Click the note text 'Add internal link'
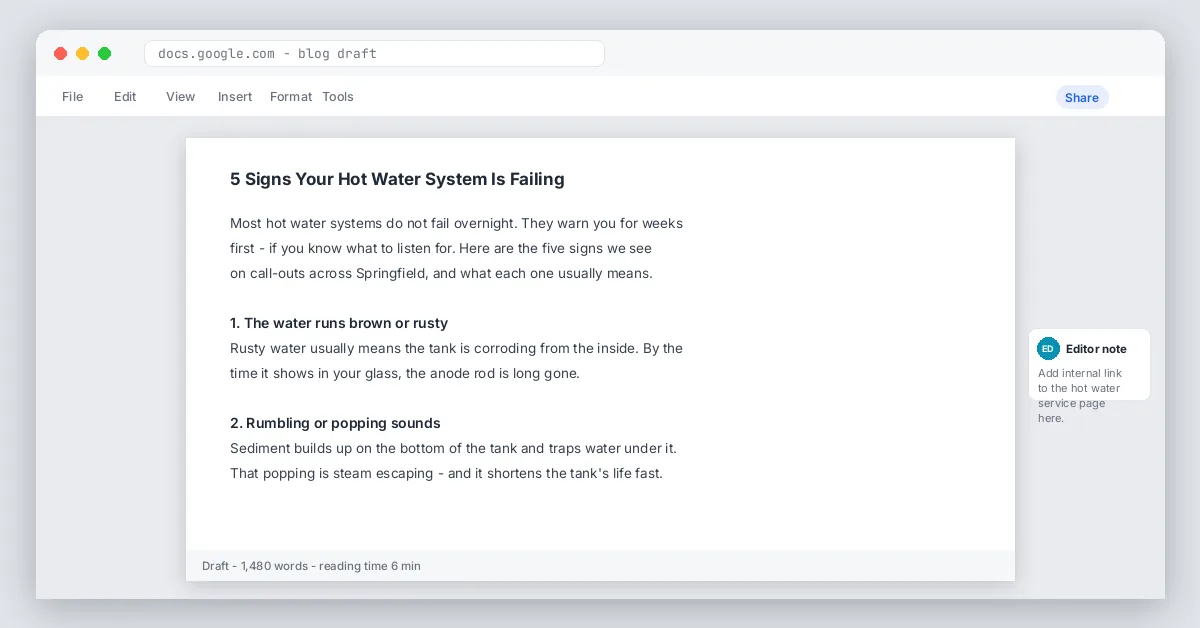Image resolution: width=1200 pixels, height=628 pixels. (1080, 373)
